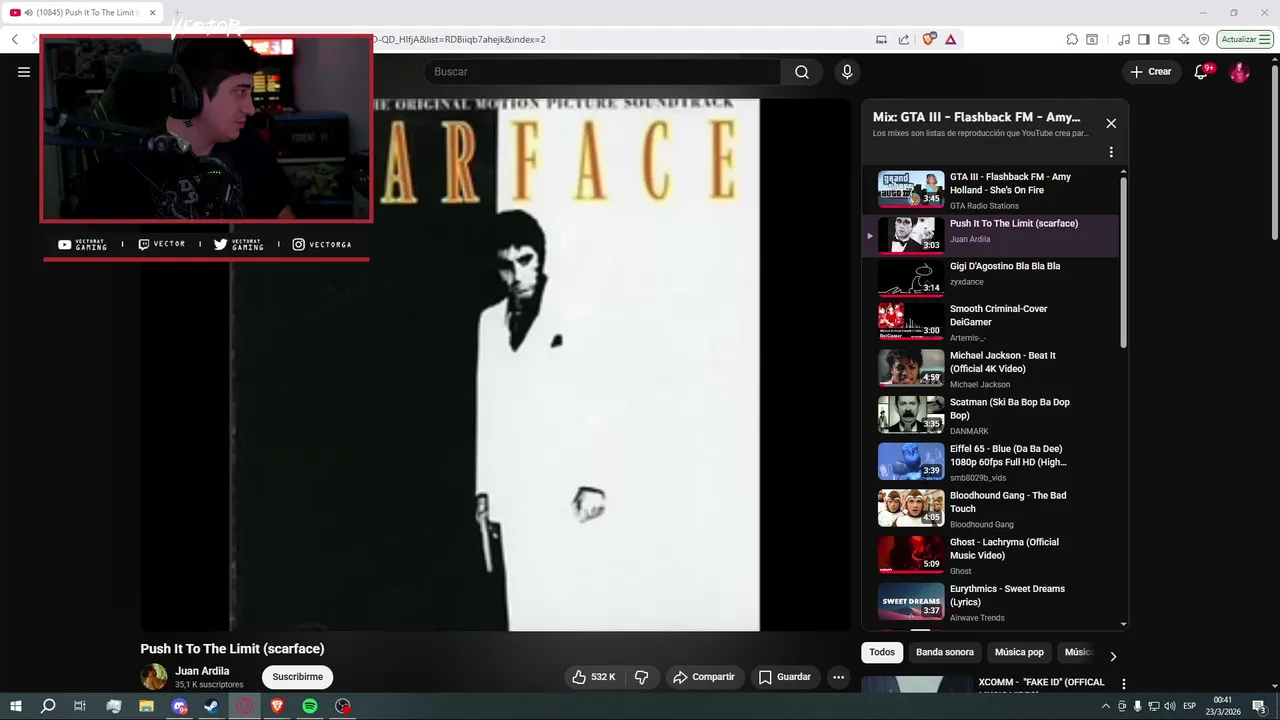Open the Brave Wallet icon
This screenshot has width=1280, height=720.
(x=1164, y=39)
